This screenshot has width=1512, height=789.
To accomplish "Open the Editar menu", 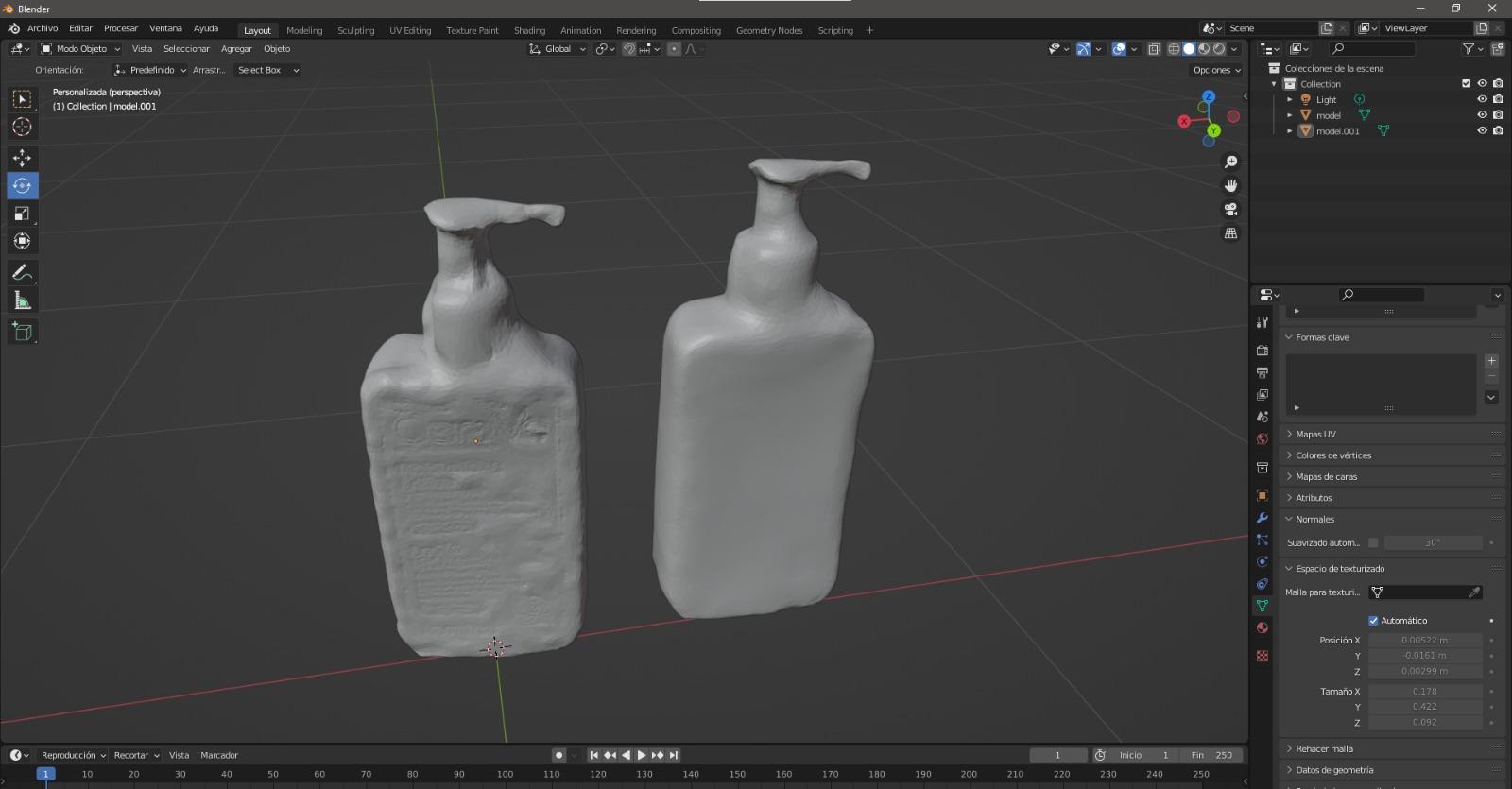I will pos(81,28).
